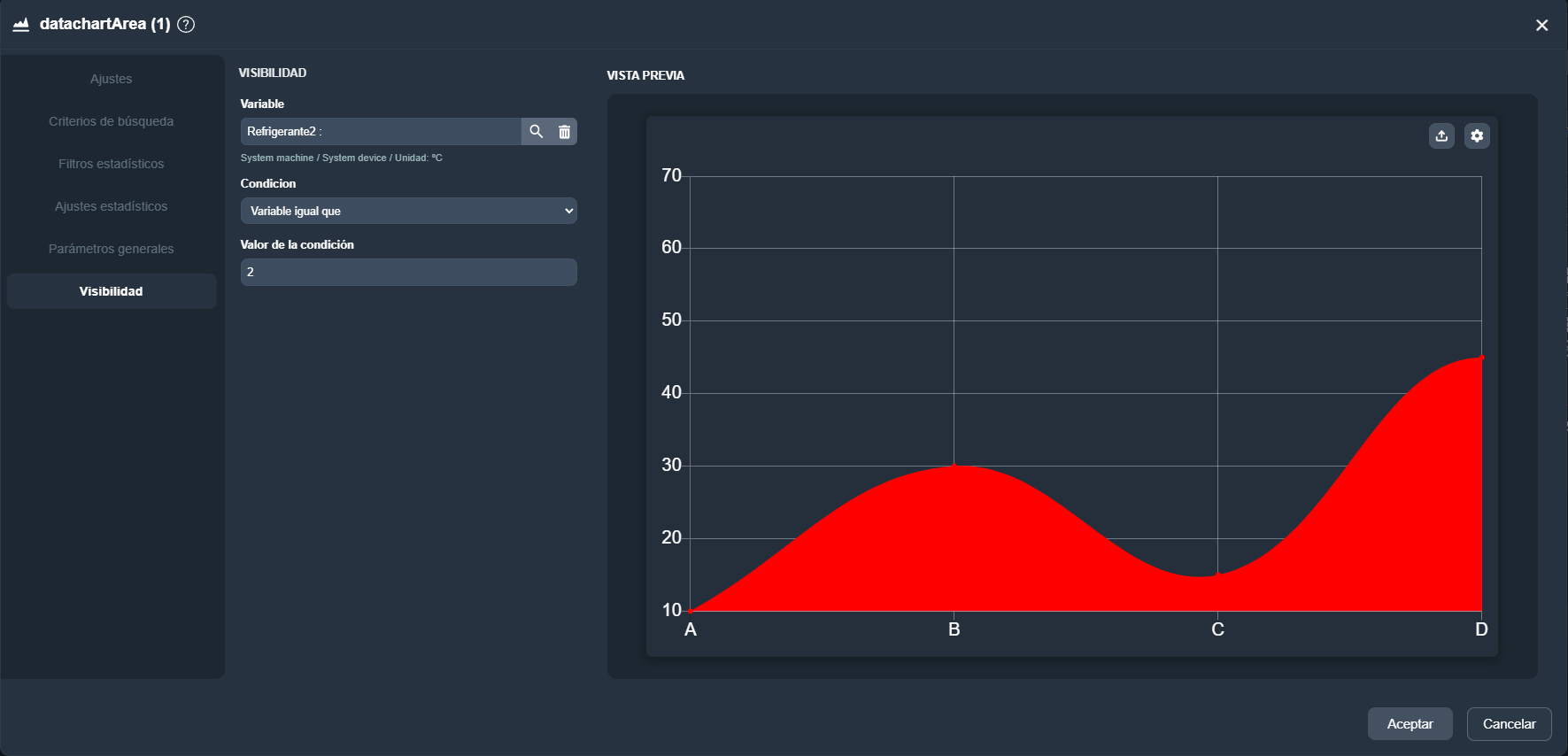Click the help icon beside datachartArea title
The height and width of the screenshot is (756, 1568).
click(186, 25)
